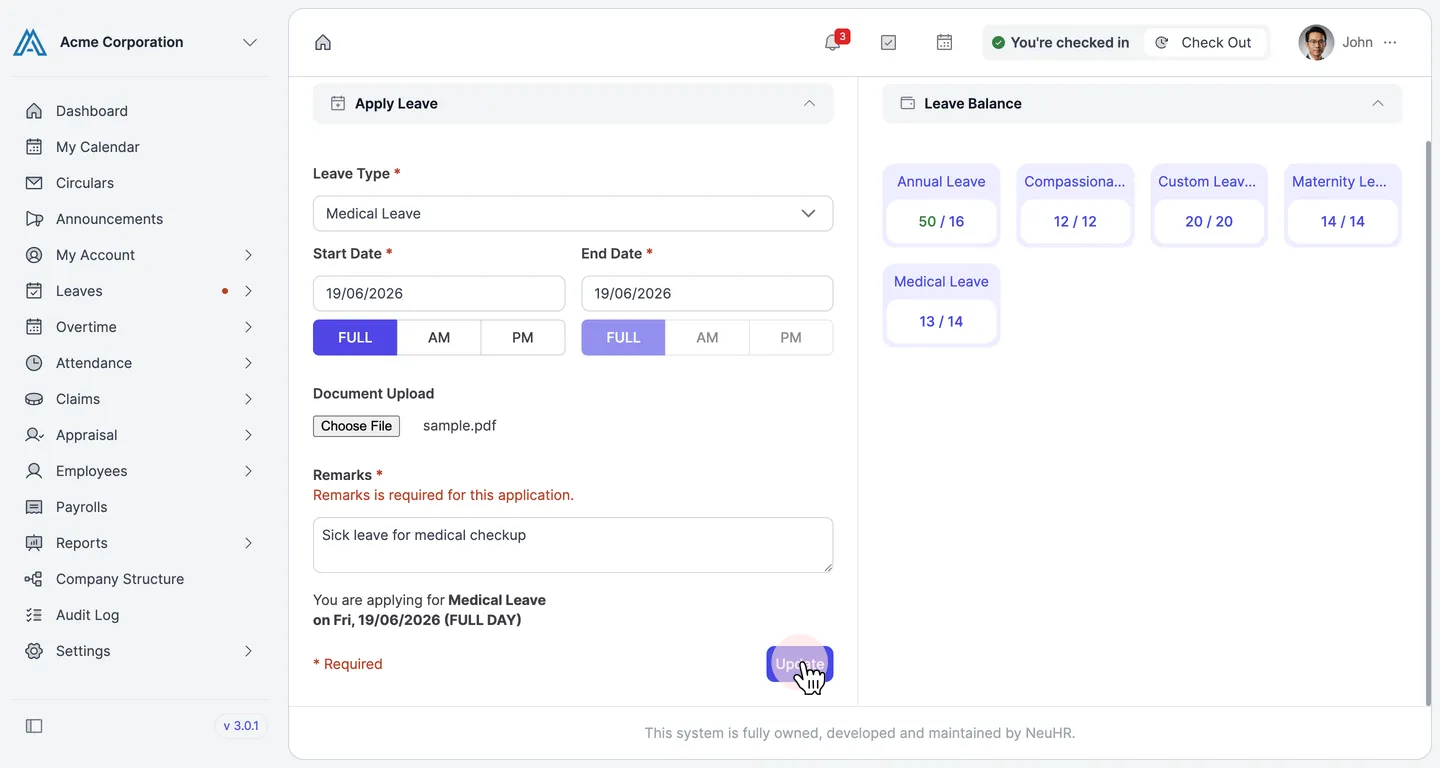Click the v 3.0.1 version badge
The image size is (1440, 768).
click(241, 726)
